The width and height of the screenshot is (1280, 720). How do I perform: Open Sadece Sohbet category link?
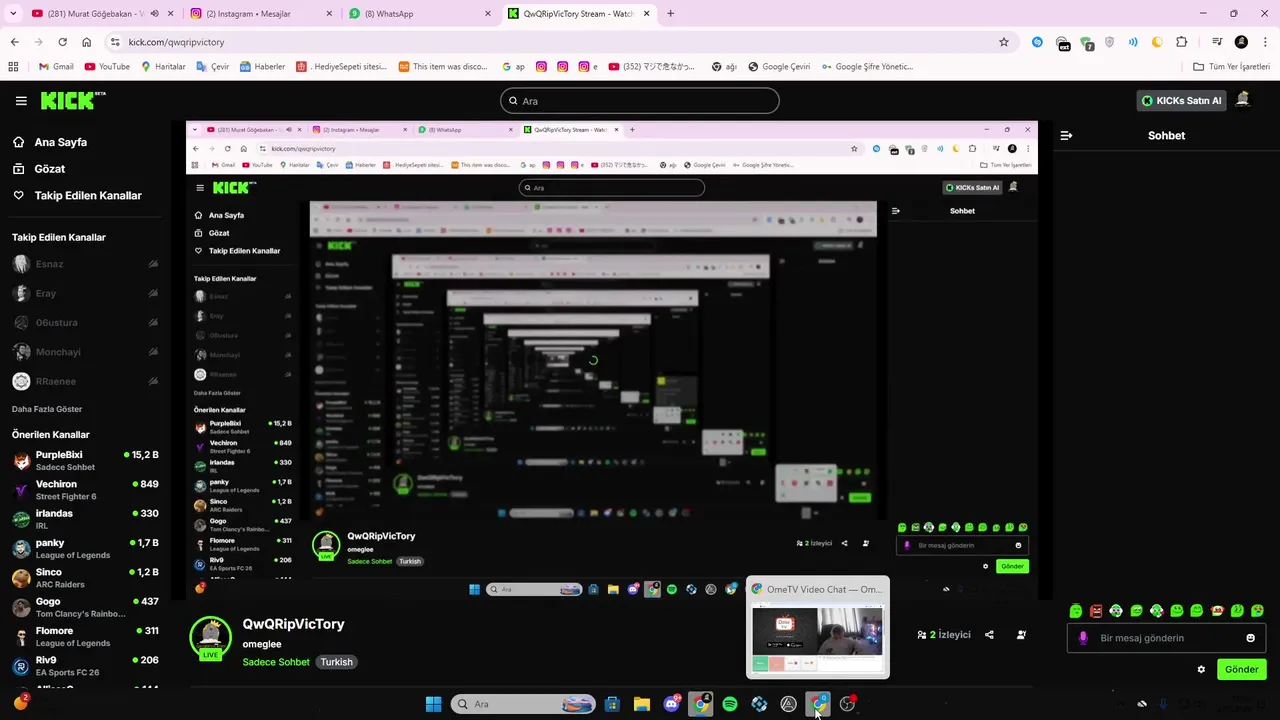tap(276, 662)
